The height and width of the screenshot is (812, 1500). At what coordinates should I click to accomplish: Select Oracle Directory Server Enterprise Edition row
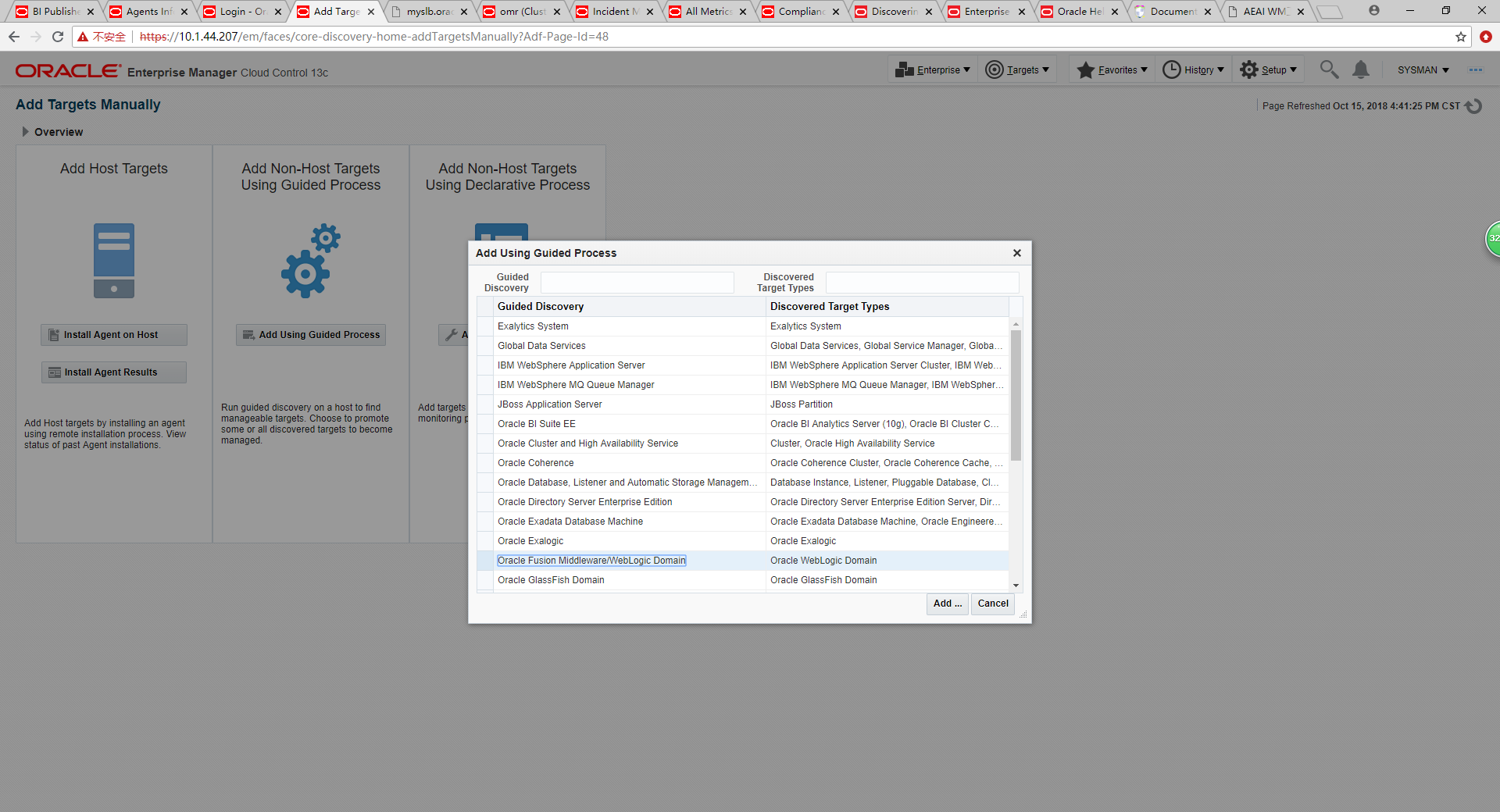coord(742,502)
